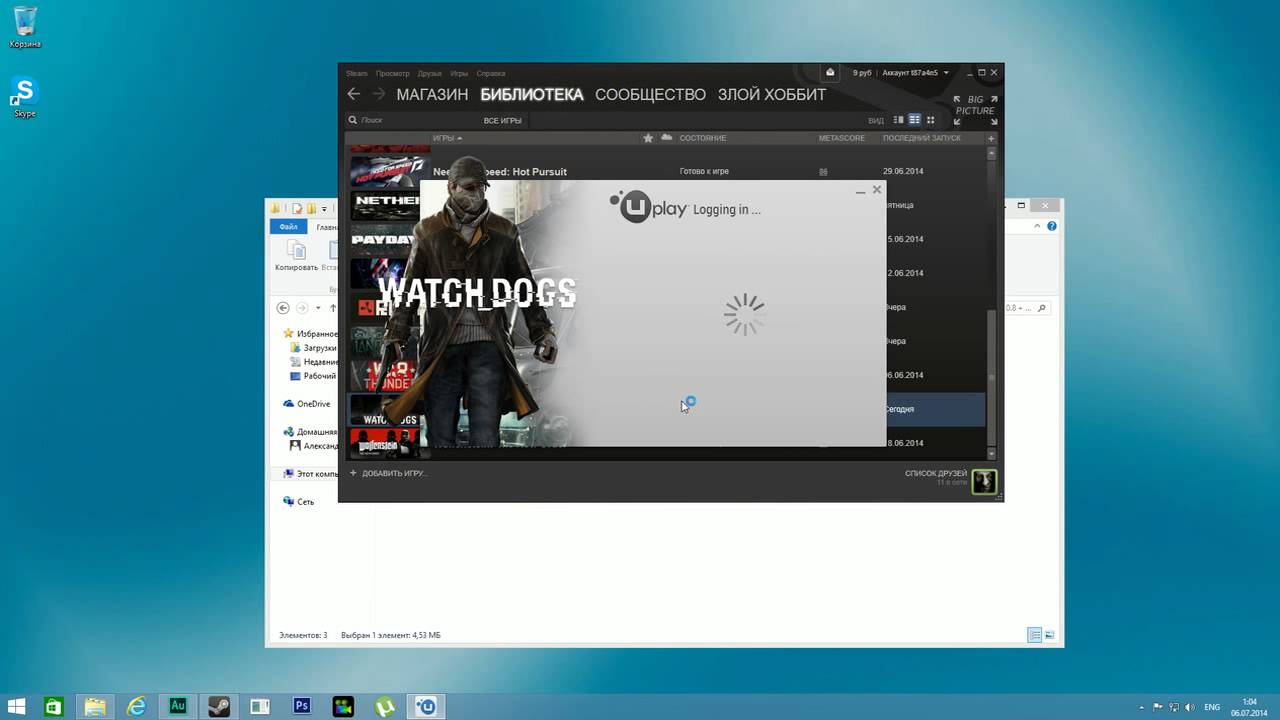
Task: Sort by the СОСТОЯНИЕ column header
Action: [703, 138]
